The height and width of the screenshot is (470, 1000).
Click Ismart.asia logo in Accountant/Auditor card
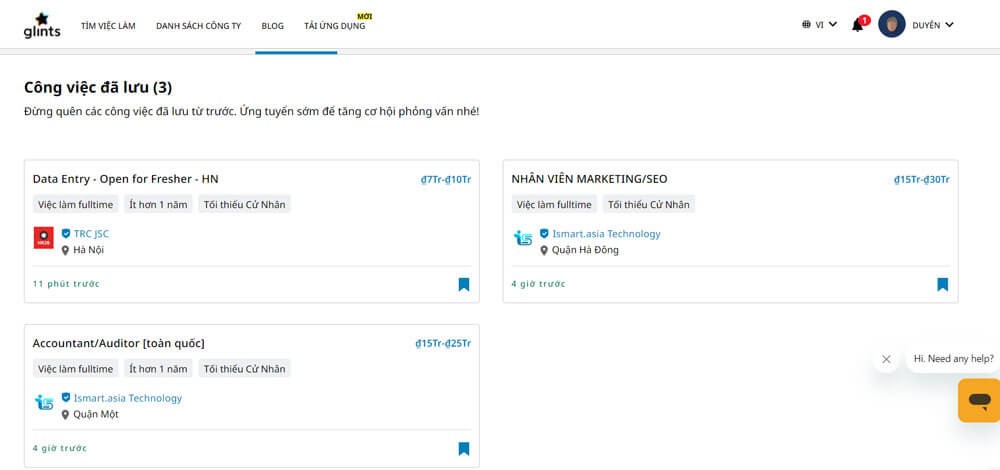(x=44, y=402)
